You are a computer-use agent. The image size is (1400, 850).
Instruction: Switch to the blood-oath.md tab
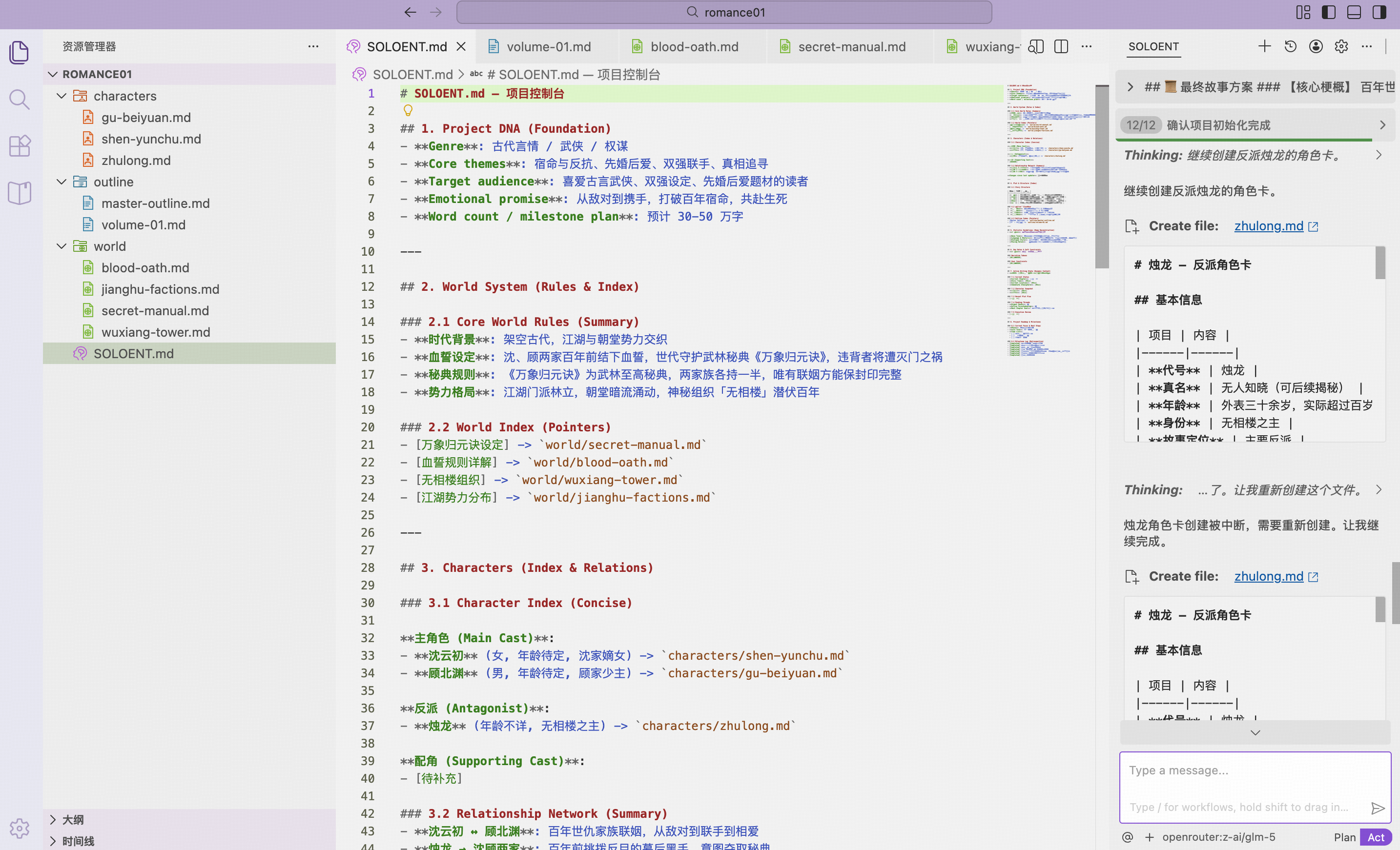(693, 46)
